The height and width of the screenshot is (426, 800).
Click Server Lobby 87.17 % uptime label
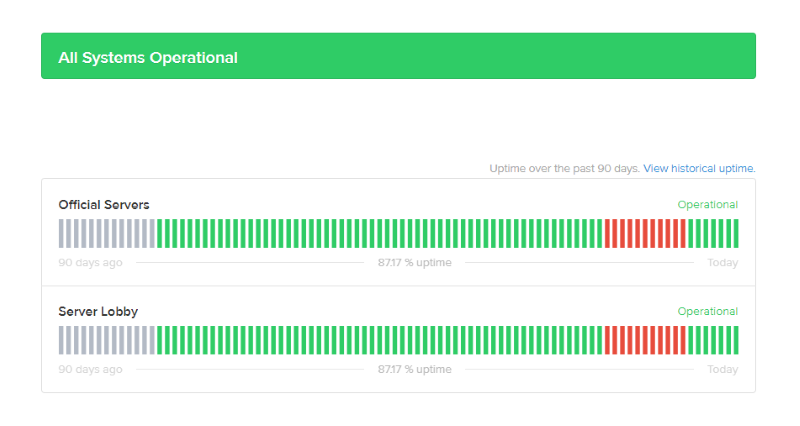(x=415, y=369)
